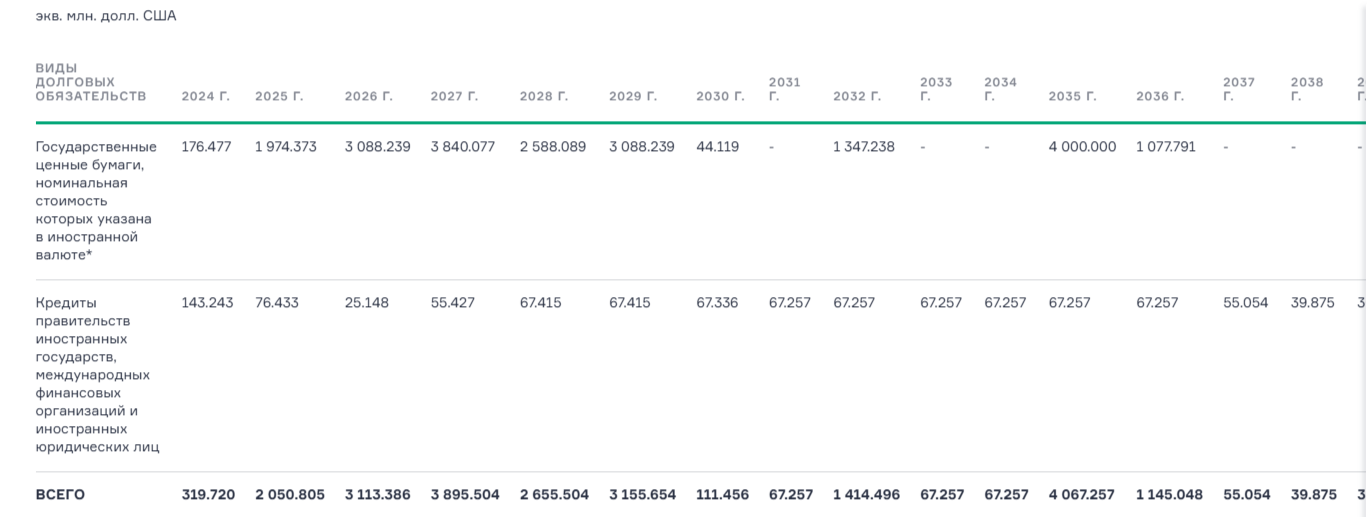Click the 1 974.373 value cell
1367x517 pixels.
[x=285, y=147]
